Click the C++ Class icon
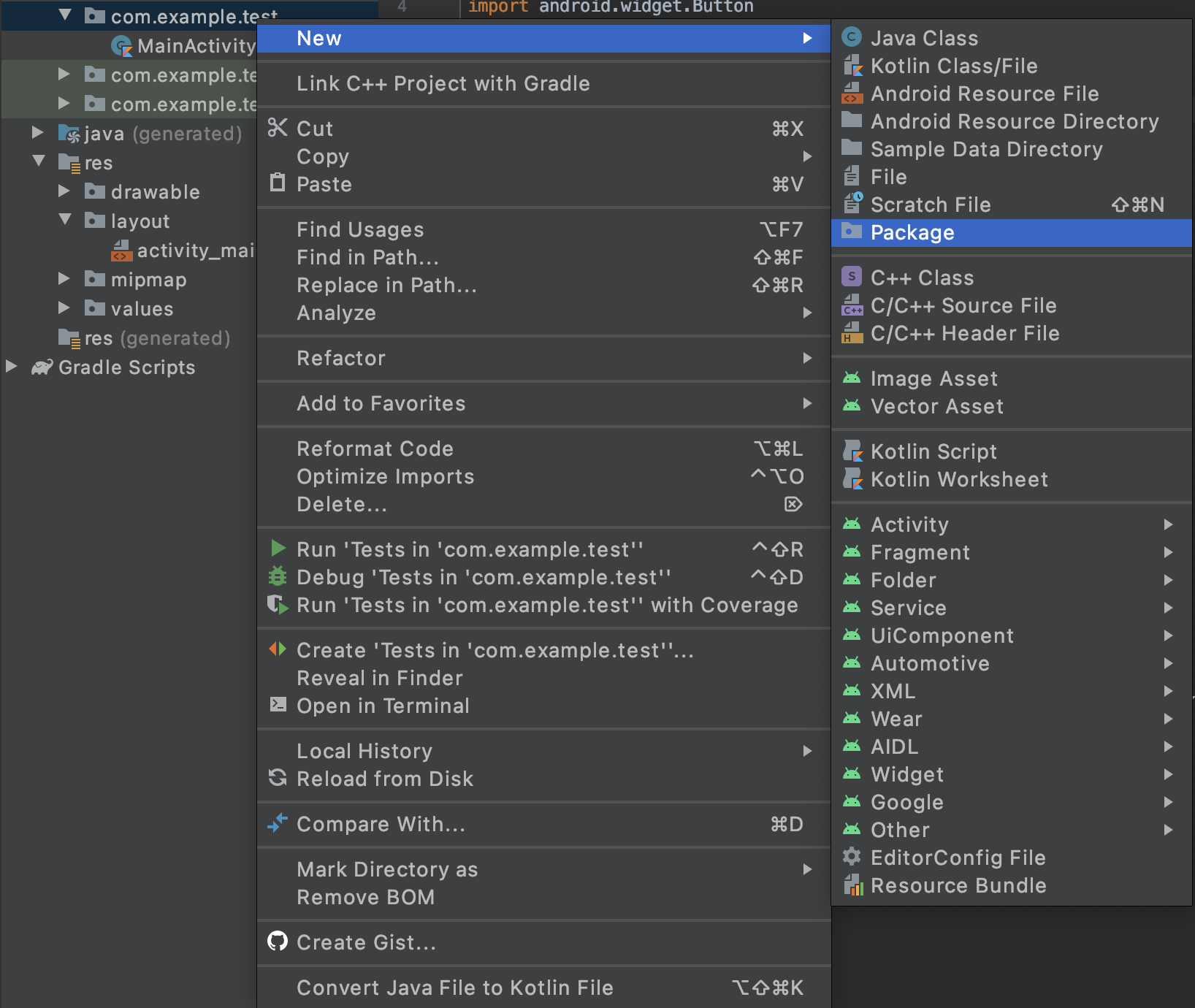Image resolution: width=1195 pixels, height=1008 pixels. click(x=852, y=277)
